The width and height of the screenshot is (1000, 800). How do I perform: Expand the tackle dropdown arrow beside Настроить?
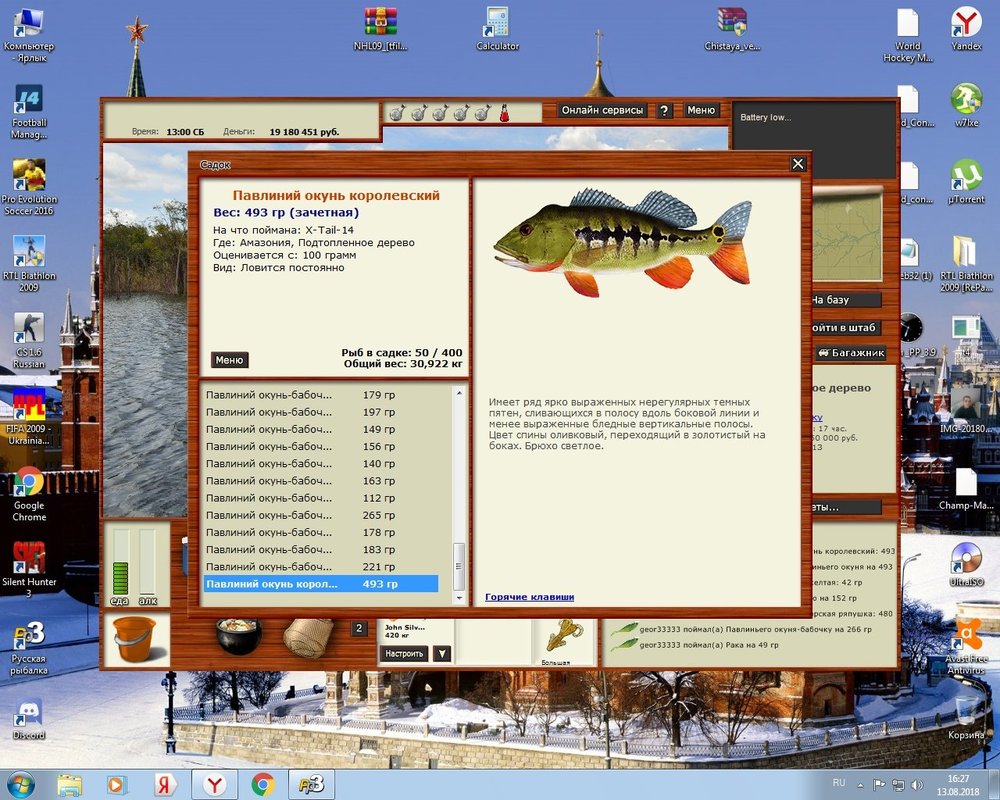click(442, 653)
